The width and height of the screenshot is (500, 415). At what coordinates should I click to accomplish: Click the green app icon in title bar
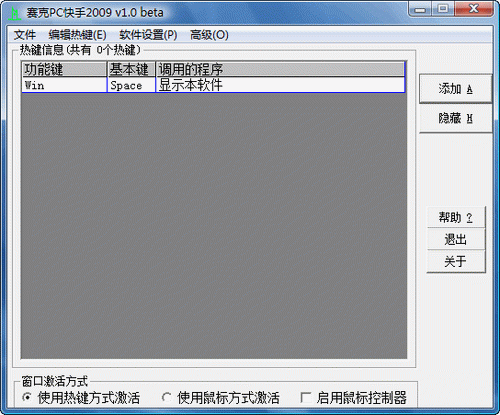[x=15, y=13]
